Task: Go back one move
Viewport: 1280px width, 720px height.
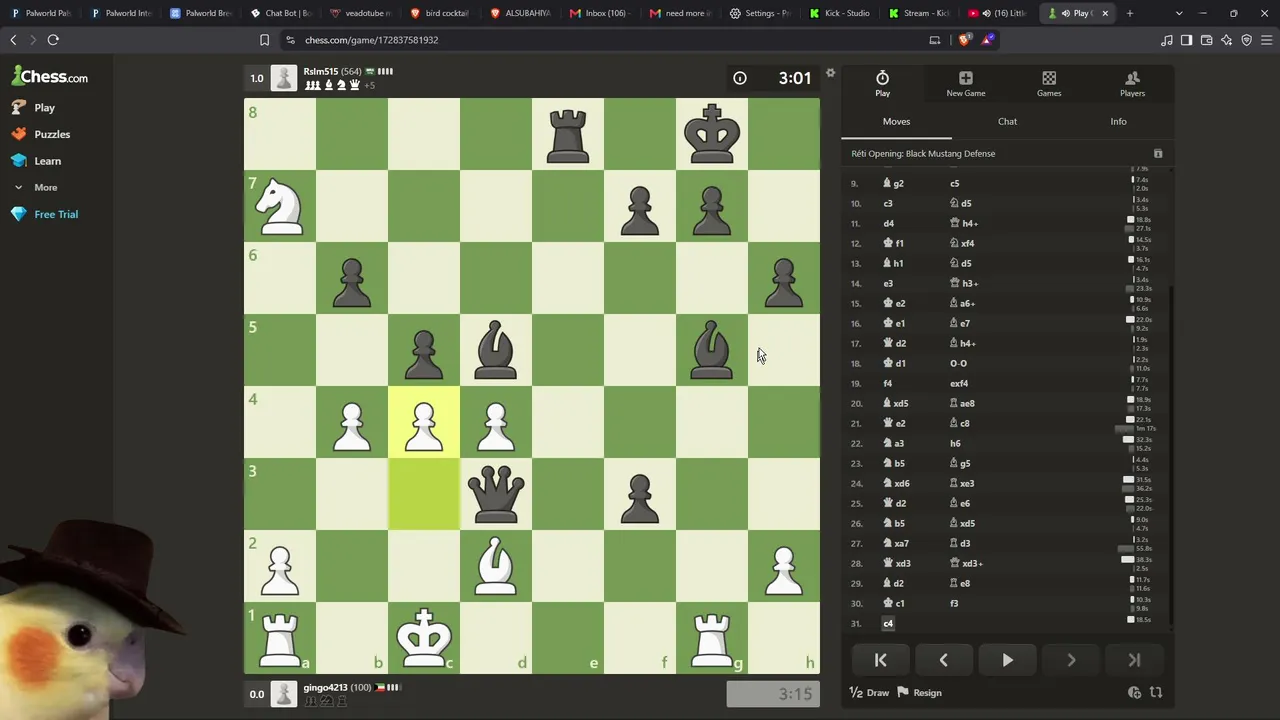Action: coord(943,660)
